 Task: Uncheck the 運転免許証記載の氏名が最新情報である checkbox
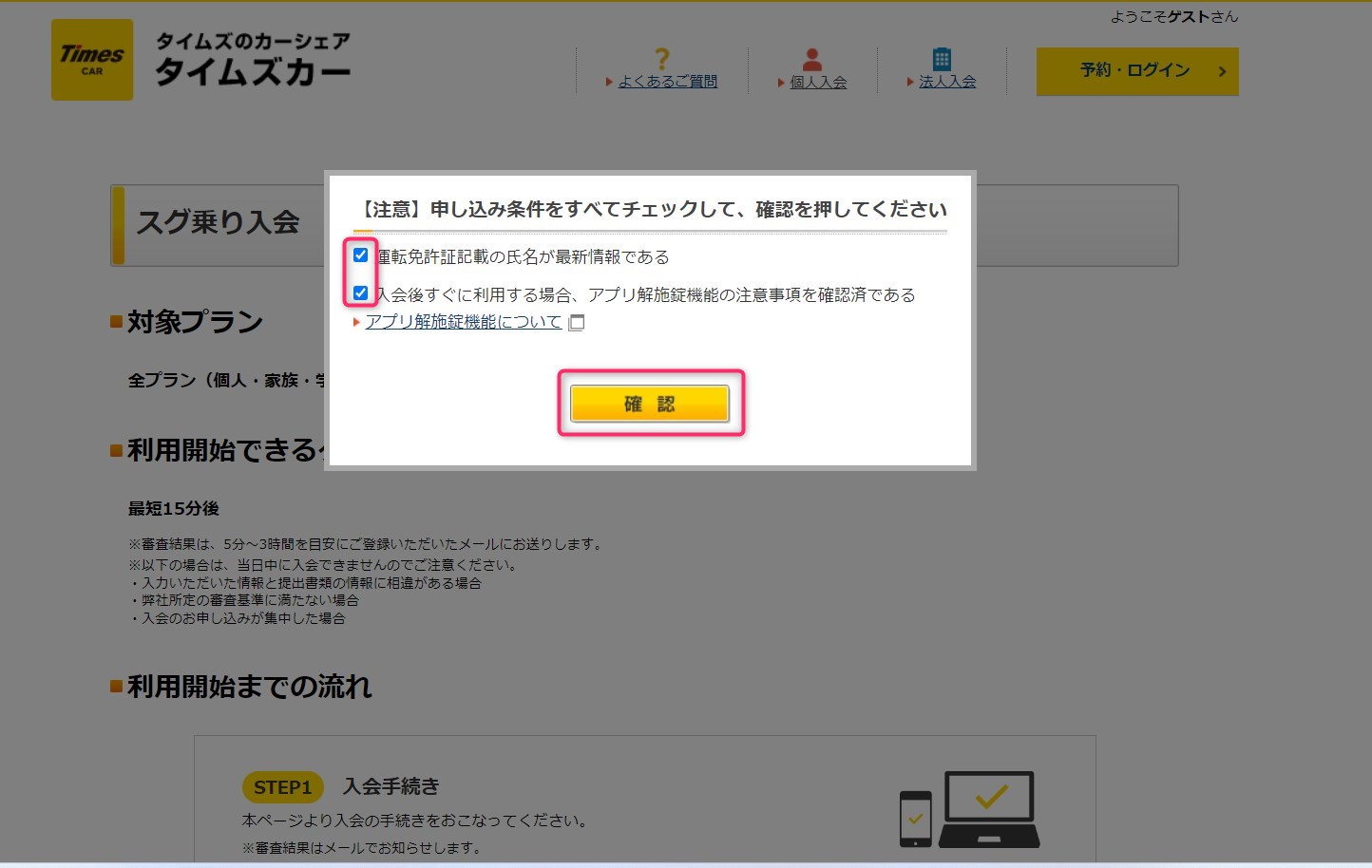pyautogui.click(x=360, y=255)
